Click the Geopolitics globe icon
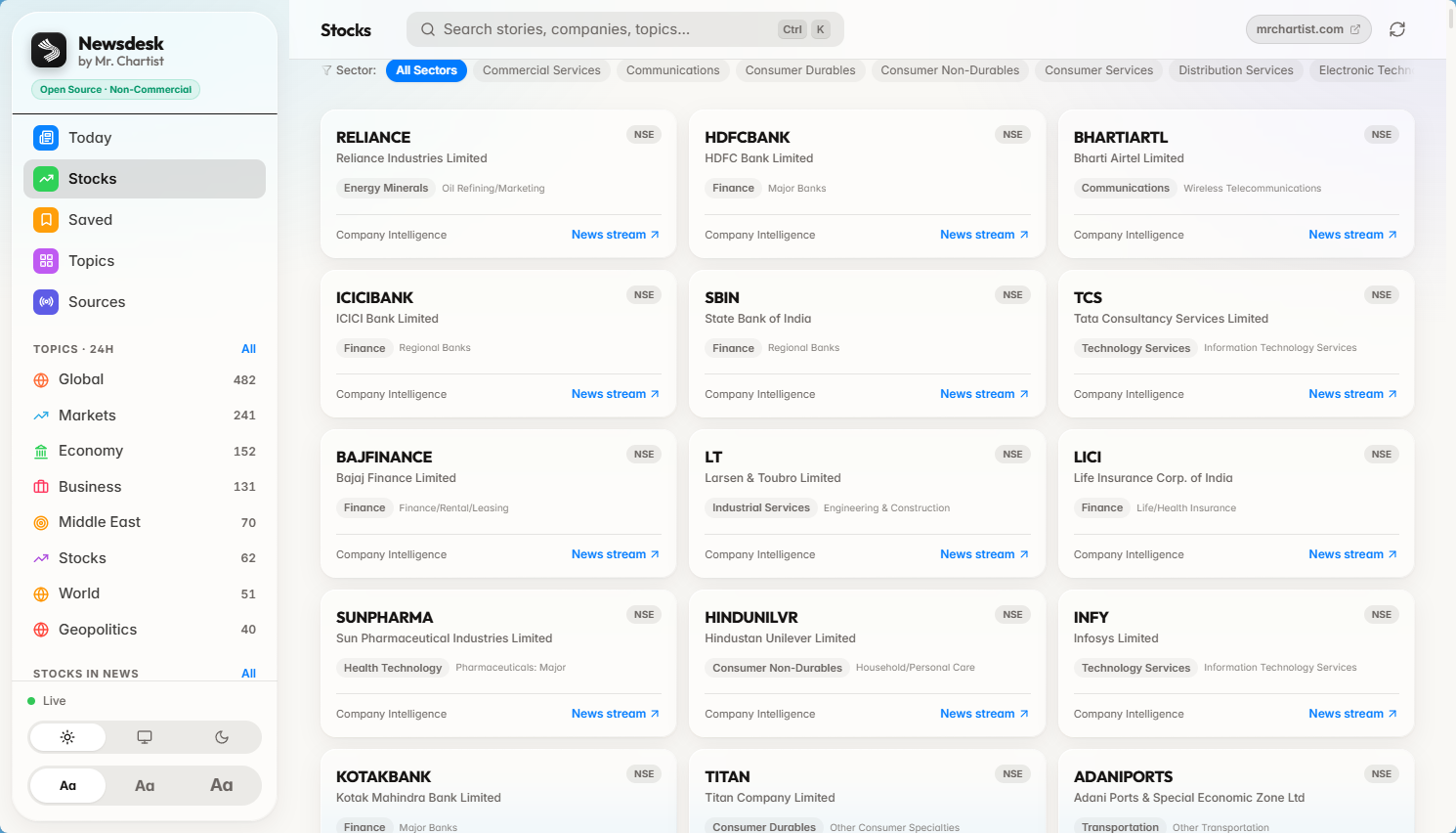The height and width of the screenshot is (833, 1456). [41, 630]
